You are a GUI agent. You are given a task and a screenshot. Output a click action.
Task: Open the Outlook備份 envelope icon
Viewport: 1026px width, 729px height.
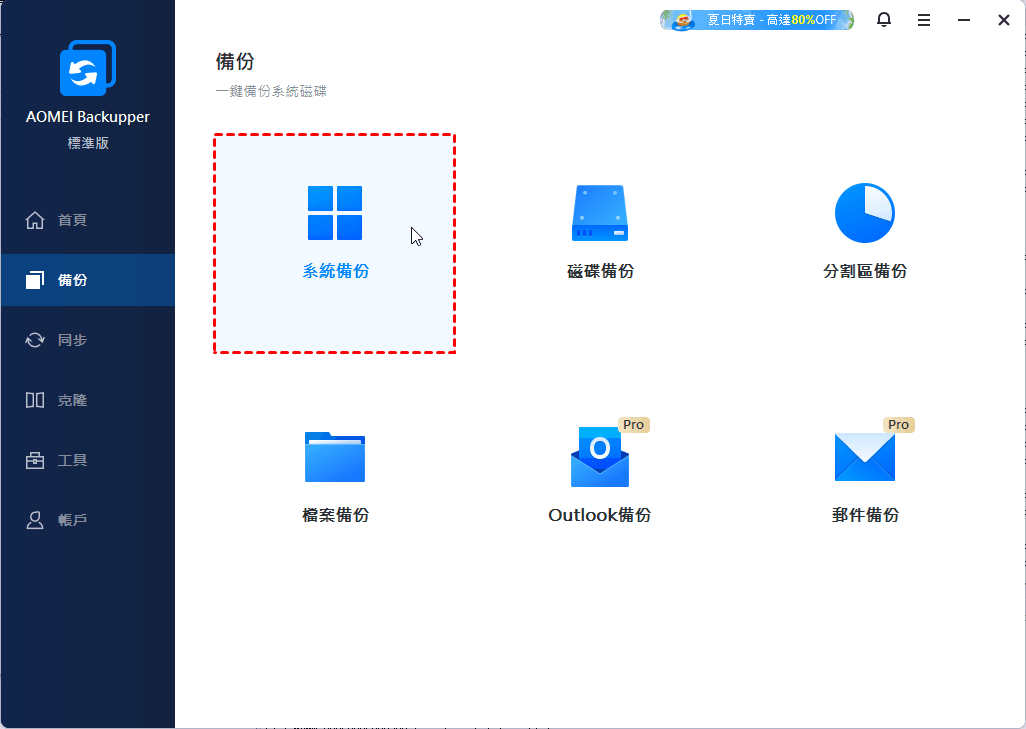(600, 457)
